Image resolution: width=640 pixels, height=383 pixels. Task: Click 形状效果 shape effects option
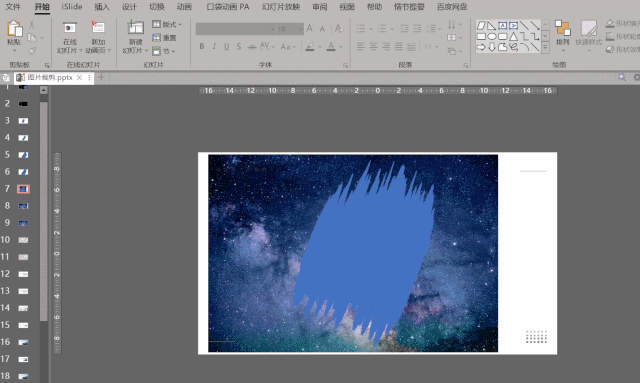623,50
